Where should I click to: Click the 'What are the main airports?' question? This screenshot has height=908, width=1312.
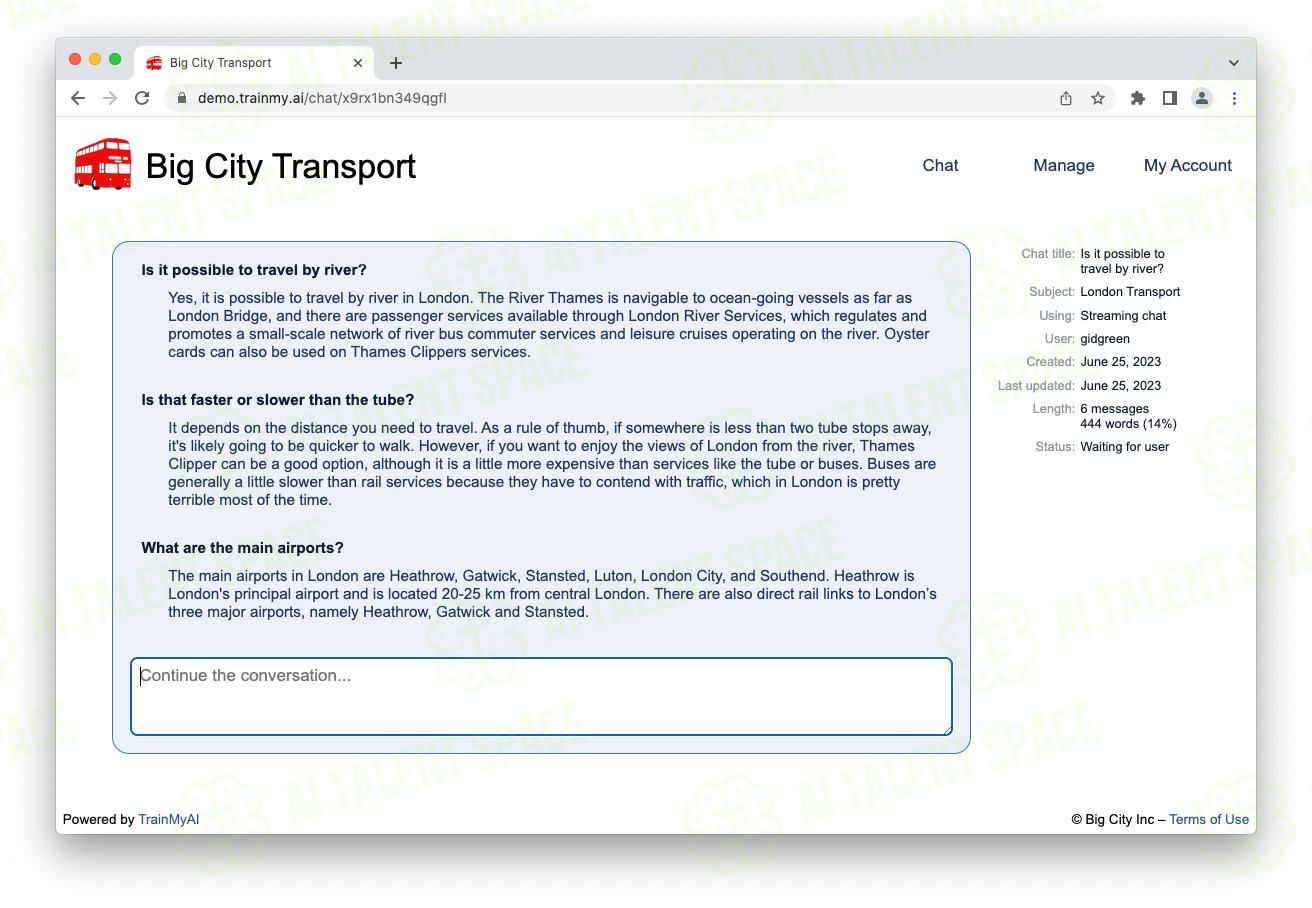click(x=243, y=549)
